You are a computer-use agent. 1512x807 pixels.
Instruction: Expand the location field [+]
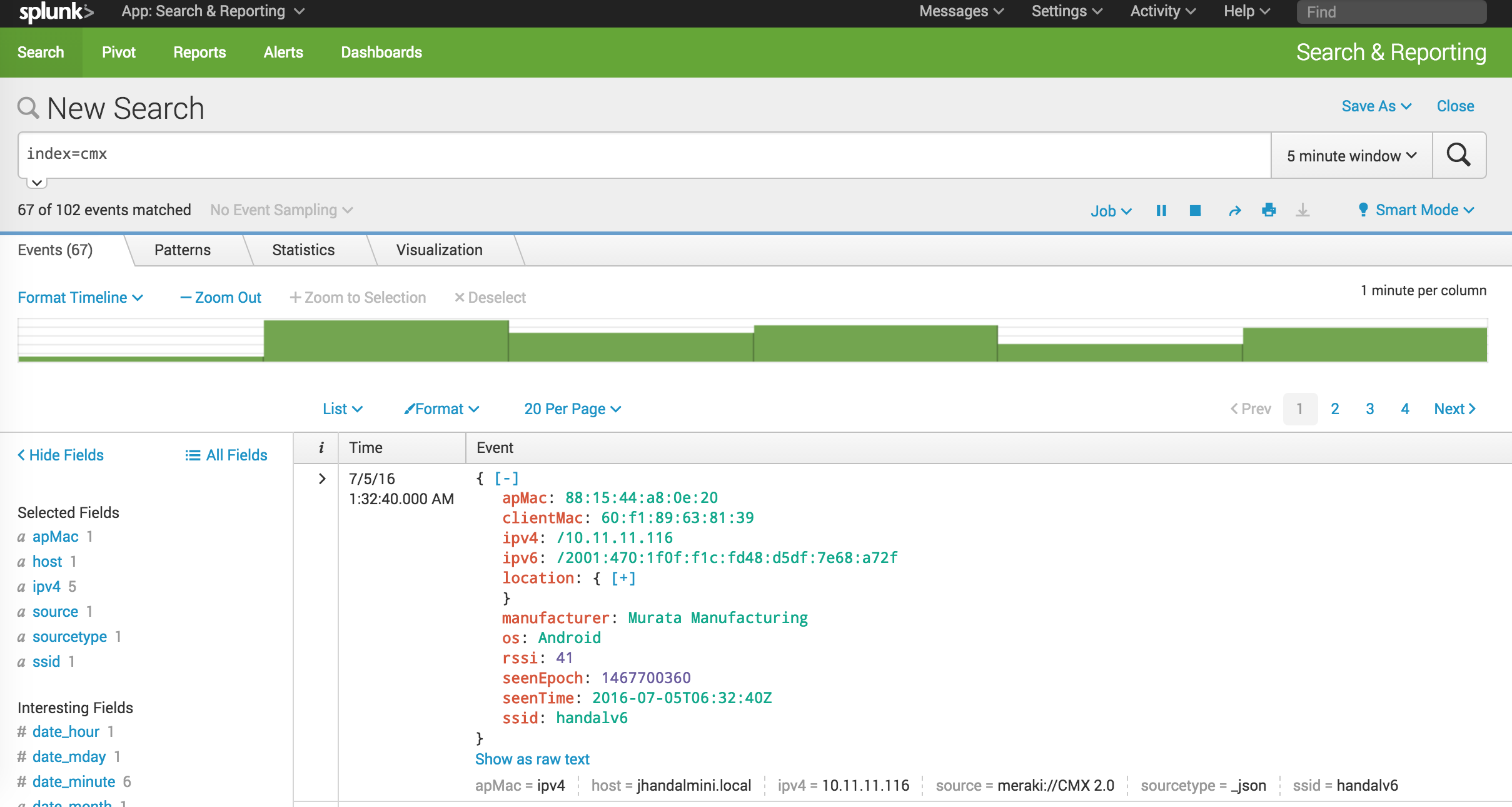coord(623,578)
